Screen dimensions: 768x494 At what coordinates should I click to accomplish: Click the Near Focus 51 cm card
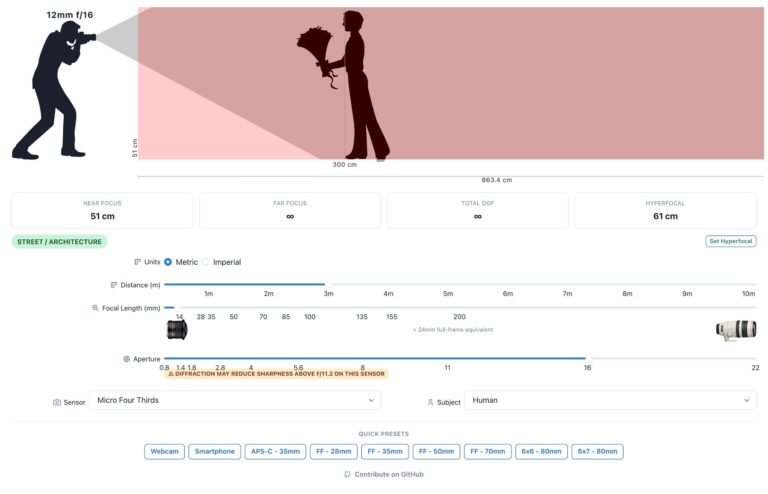[x=102, y=211]
